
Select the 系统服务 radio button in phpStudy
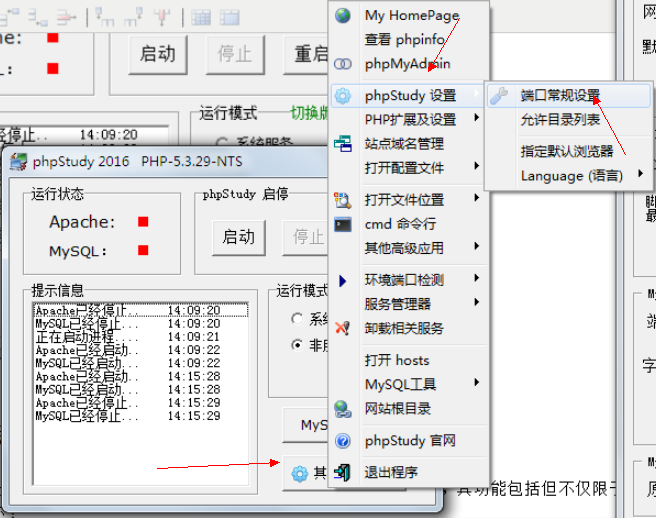(x=297, y=319)
